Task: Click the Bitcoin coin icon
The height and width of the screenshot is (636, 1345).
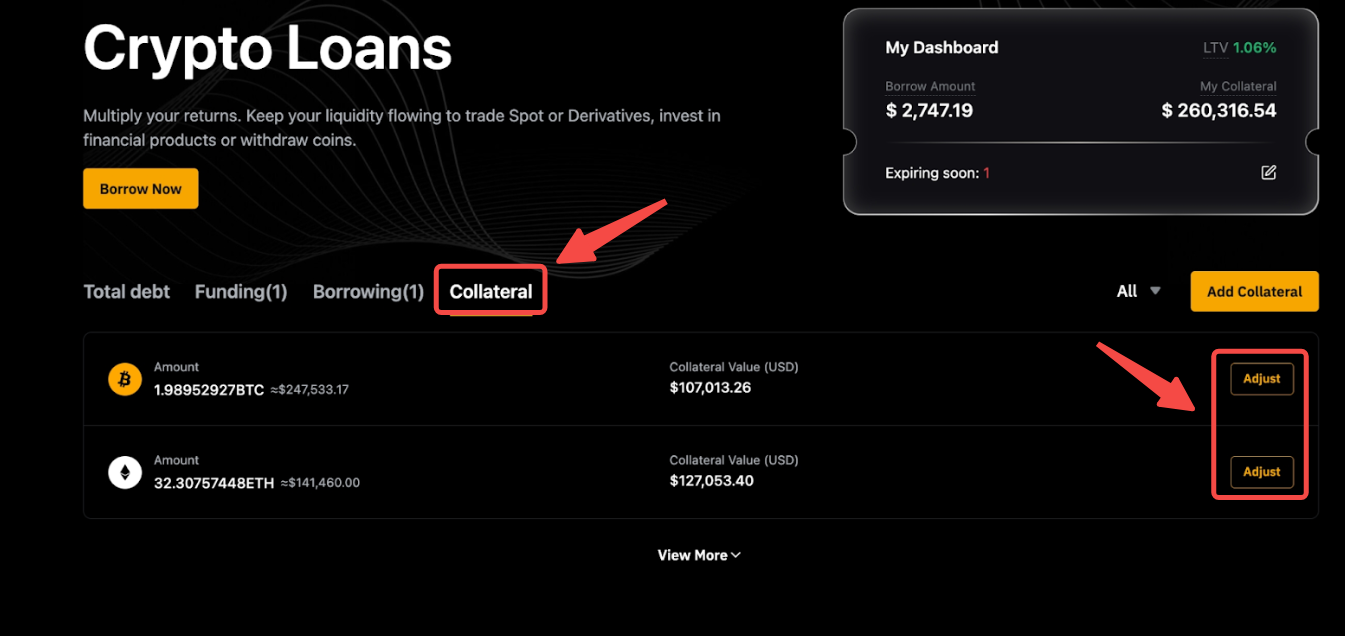Action: pyautogui.click(x=125, y=379)
